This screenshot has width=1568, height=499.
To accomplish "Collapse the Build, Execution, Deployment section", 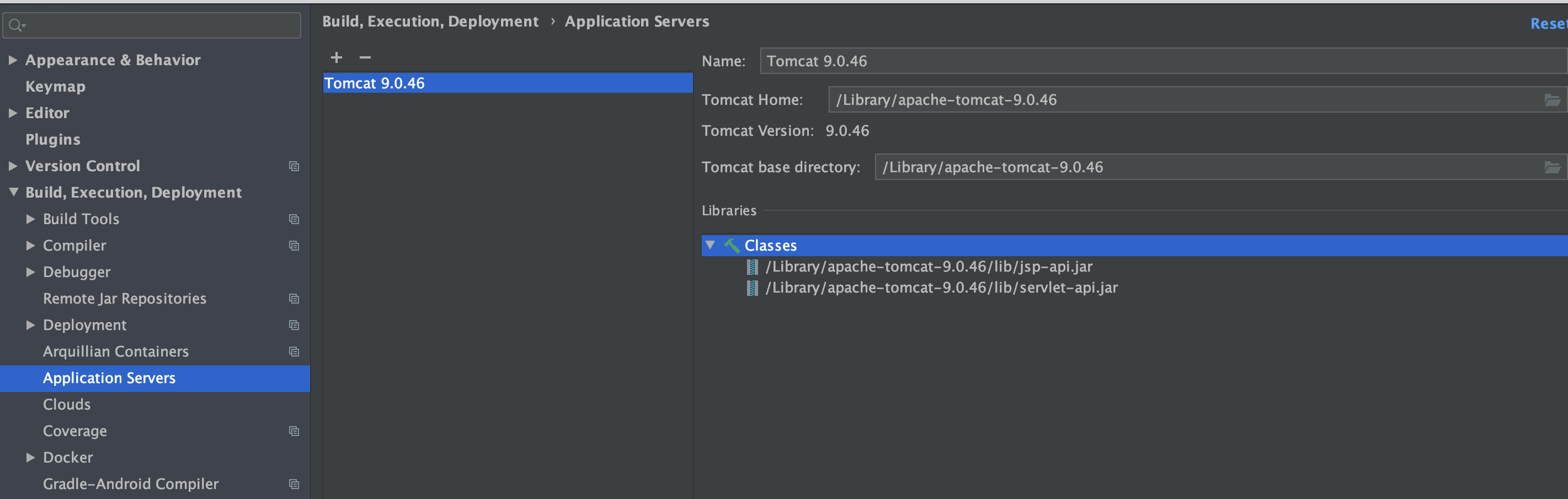I will click(13, 192).
